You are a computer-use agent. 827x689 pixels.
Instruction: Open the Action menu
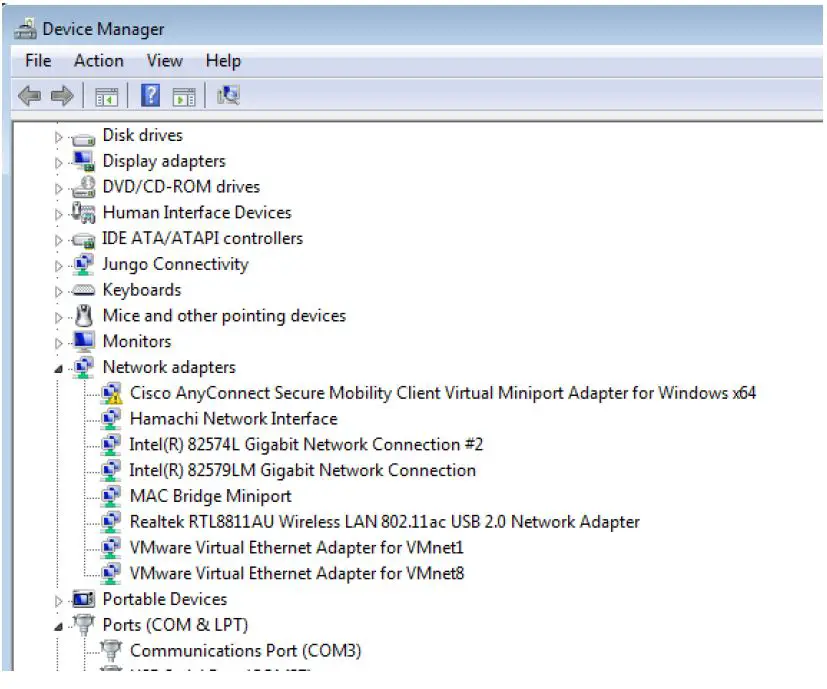(x=99, y=61)
